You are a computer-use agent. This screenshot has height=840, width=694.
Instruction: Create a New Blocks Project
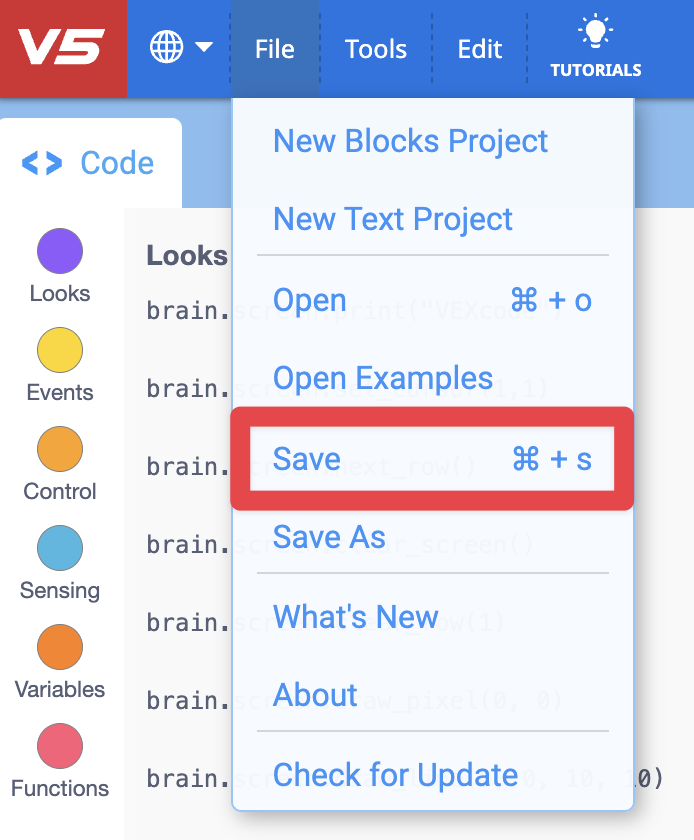click(x=410, y=141)
